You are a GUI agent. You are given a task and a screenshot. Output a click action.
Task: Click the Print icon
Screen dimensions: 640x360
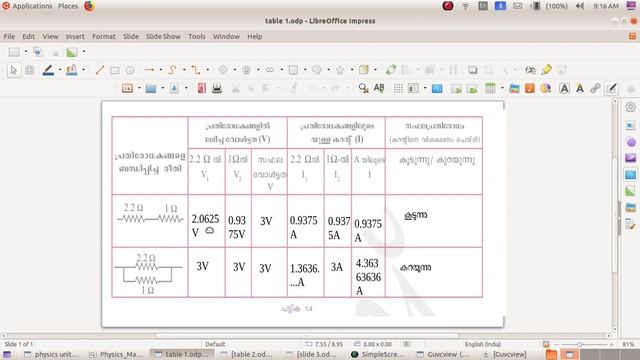pyautogui.click(x=217, y=88)
